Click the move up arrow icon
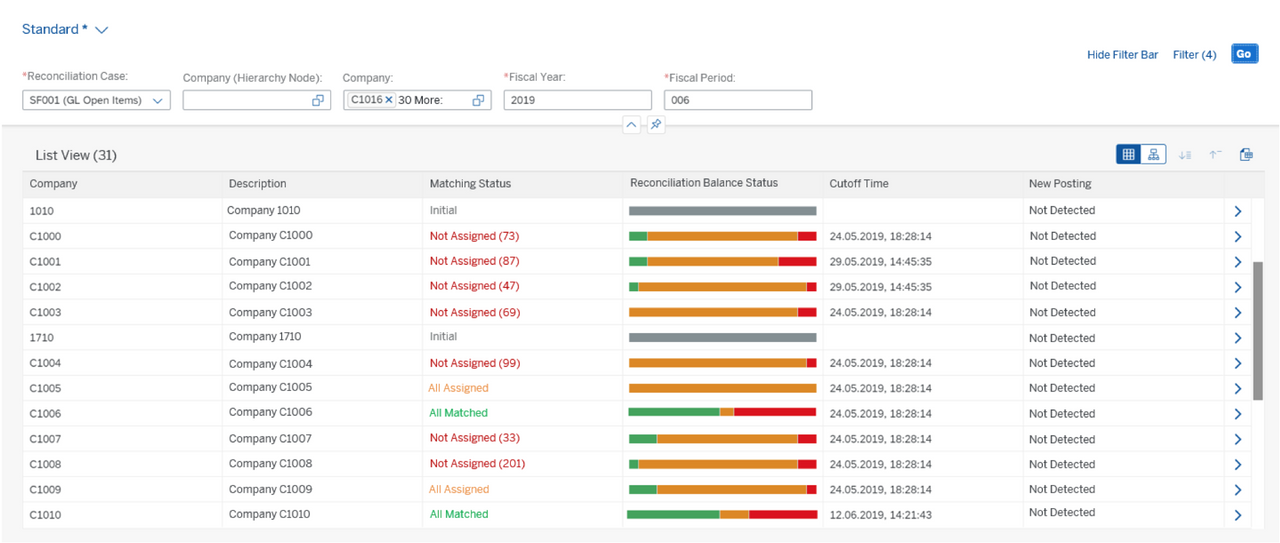The height and width of the screenshot is (543, 1280). (x=1215, y=155)
